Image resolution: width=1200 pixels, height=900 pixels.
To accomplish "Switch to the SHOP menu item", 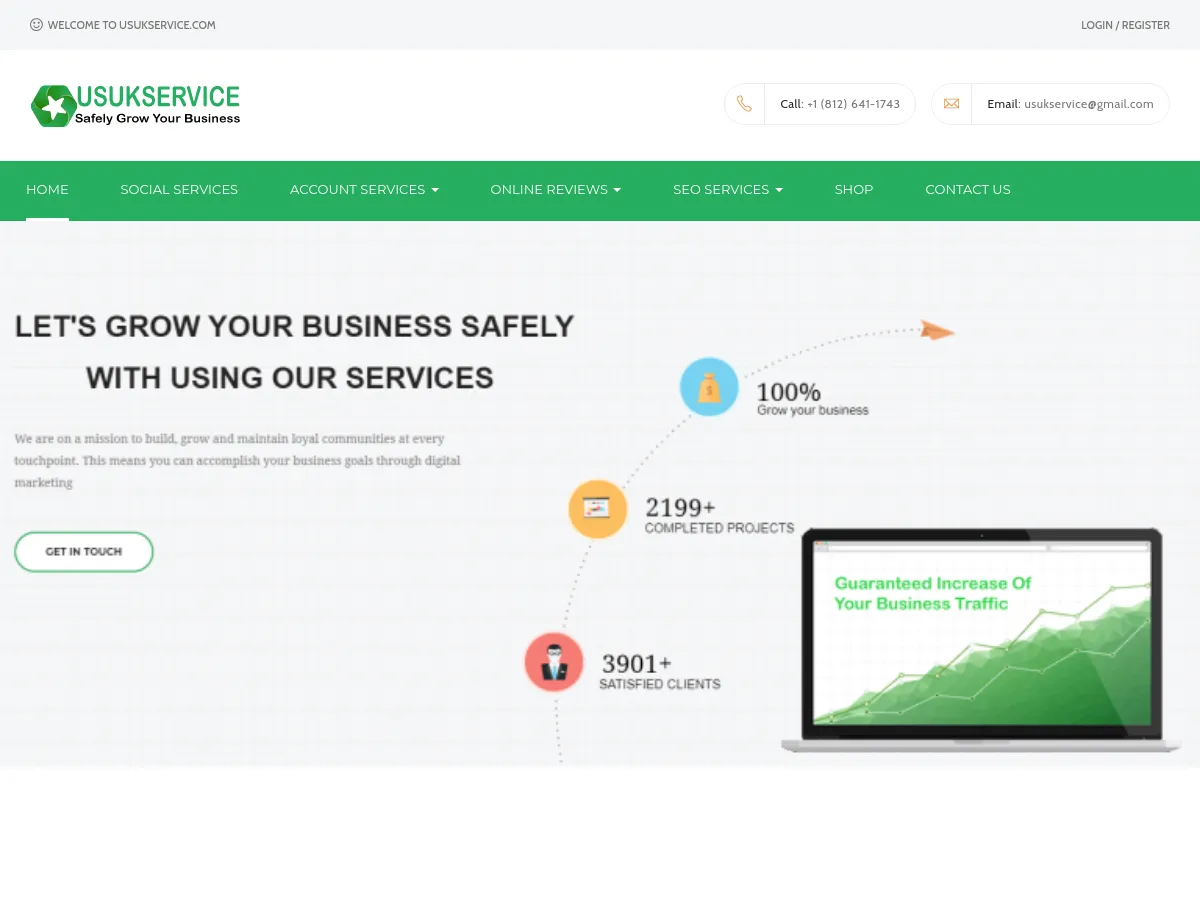I will (853, 190).
